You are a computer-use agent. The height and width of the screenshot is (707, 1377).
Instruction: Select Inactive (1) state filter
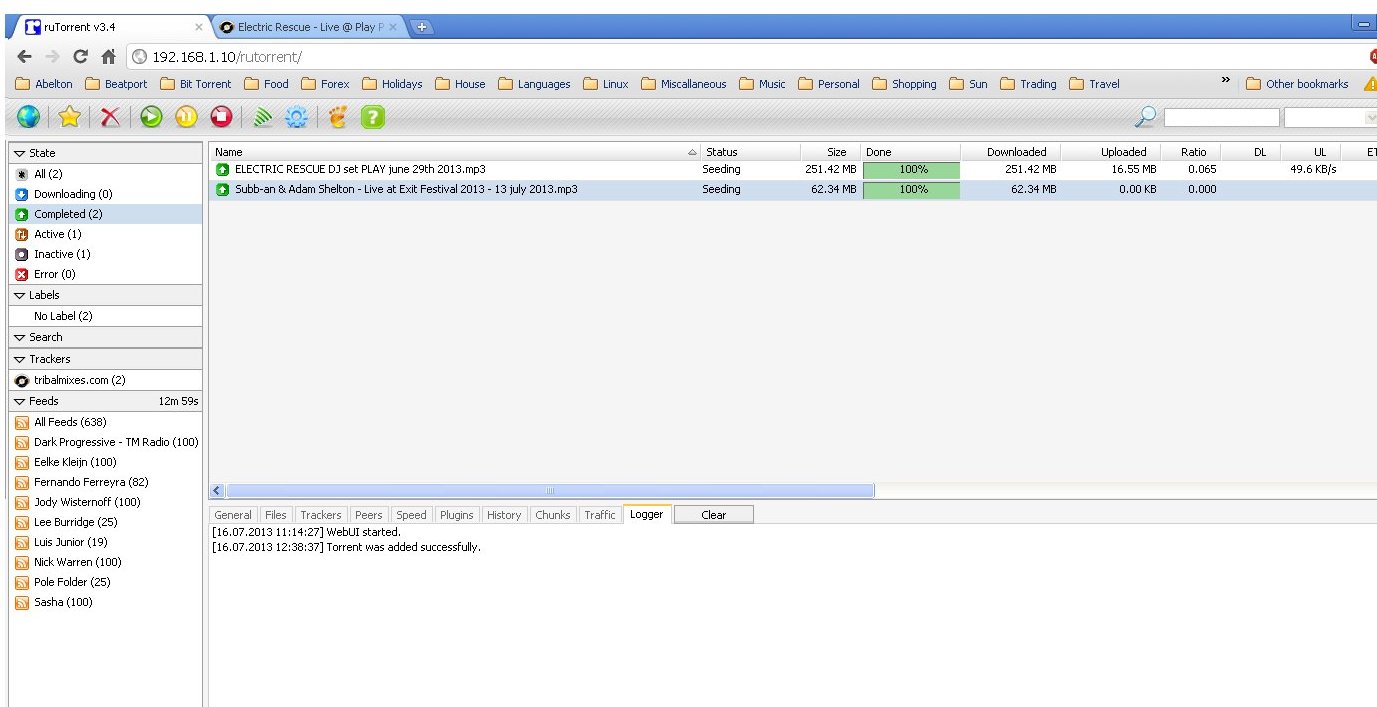click(x=105, y=254)
